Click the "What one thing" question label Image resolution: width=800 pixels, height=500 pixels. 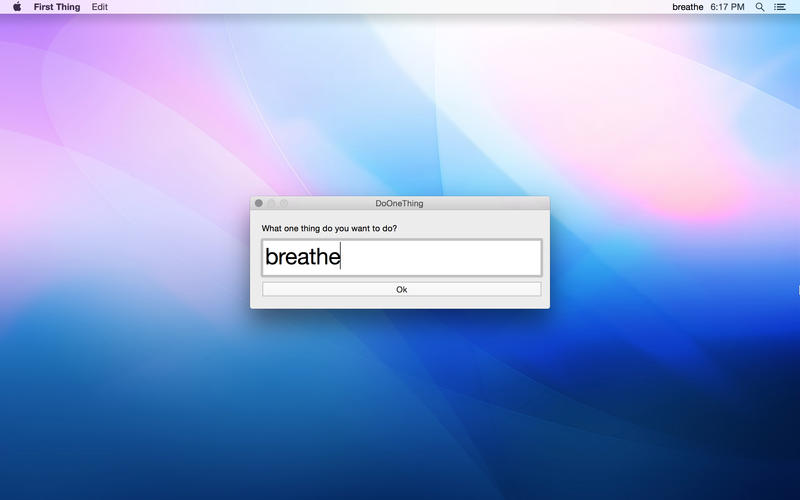329,229
